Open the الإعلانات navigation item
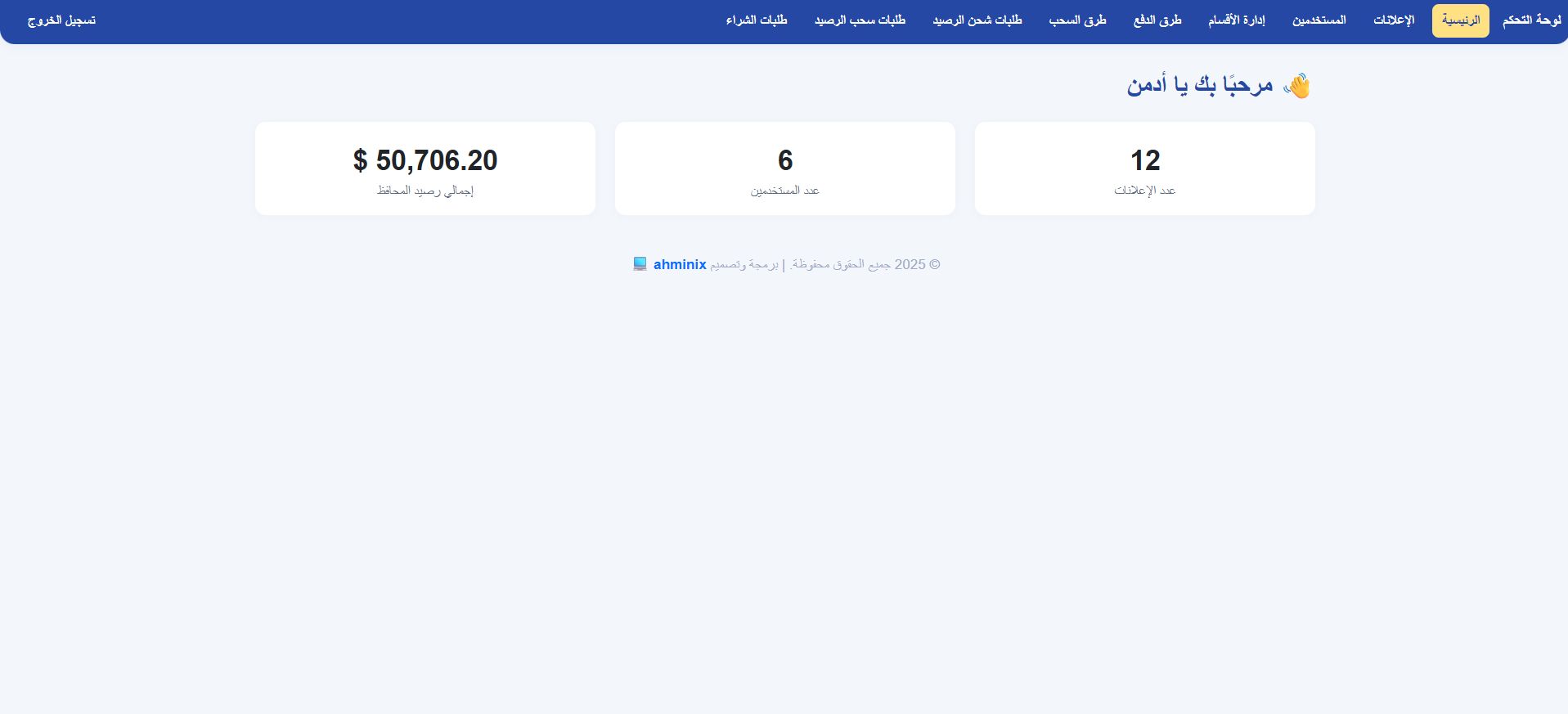Viewport: 1568px width, 714px height. tap(1394, 20)
